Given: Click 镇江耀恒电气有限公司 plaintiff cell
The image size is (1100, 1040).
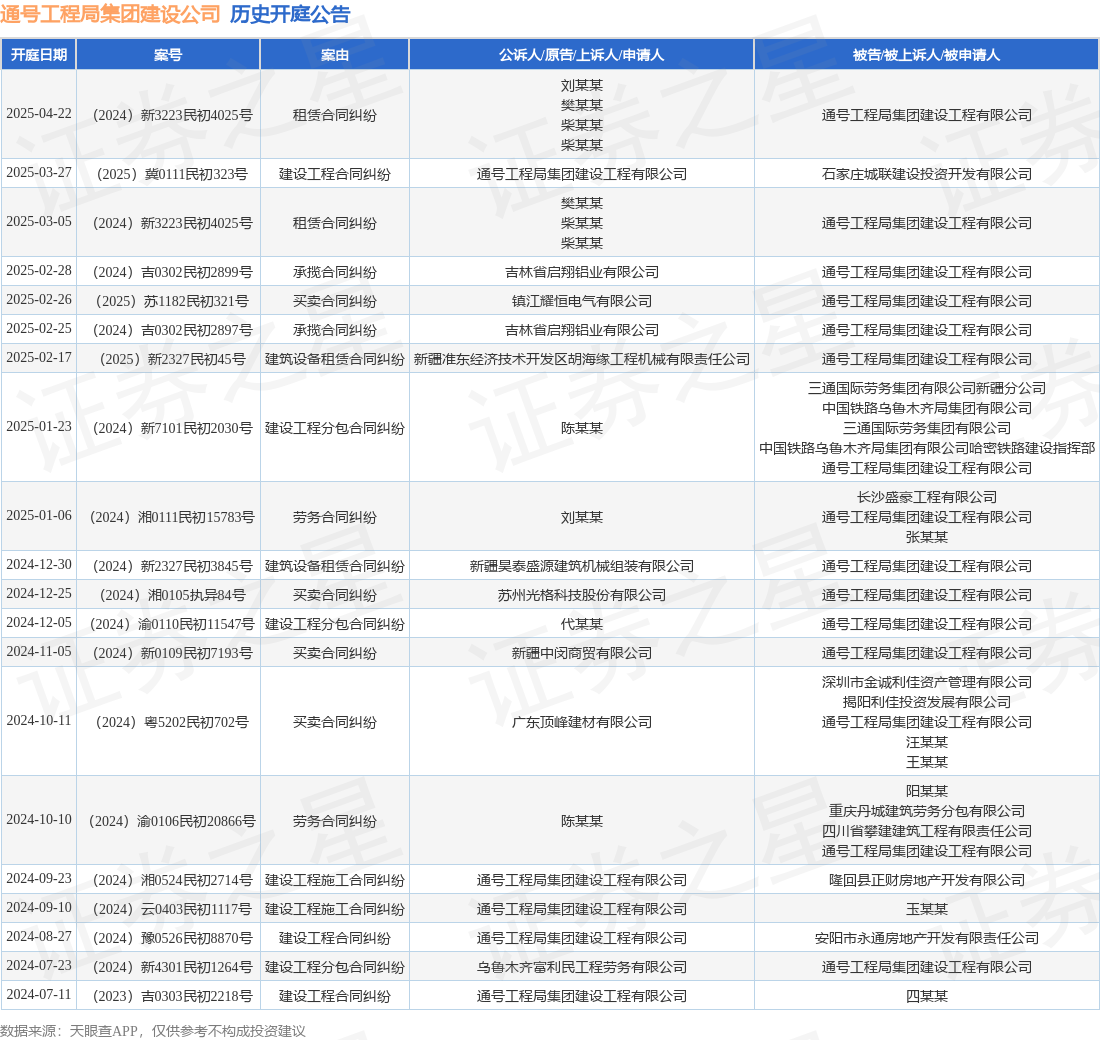Looking at the screenshot, I should coord(582,301).
